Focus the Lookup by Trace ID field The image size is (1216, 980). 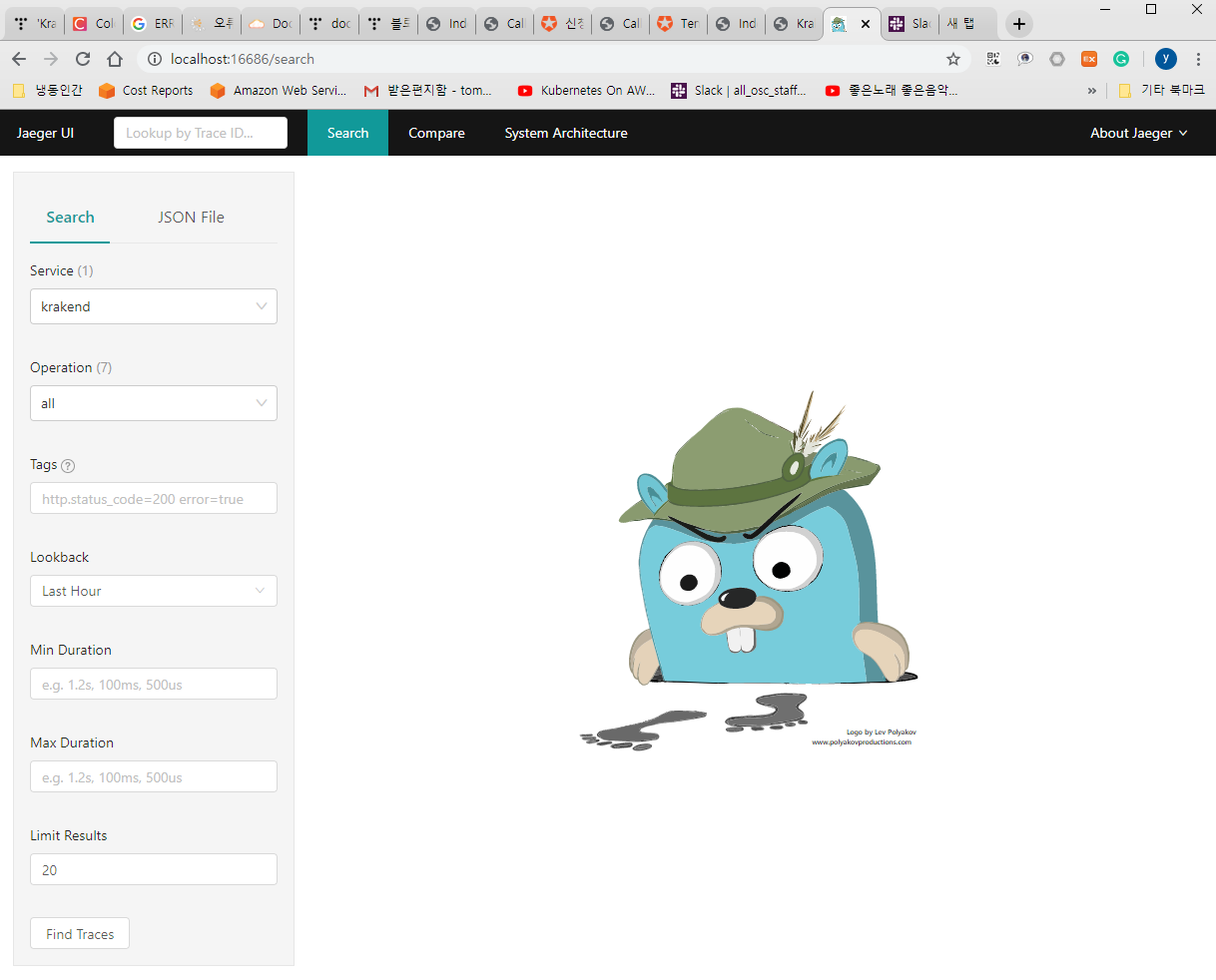(201, 133)
